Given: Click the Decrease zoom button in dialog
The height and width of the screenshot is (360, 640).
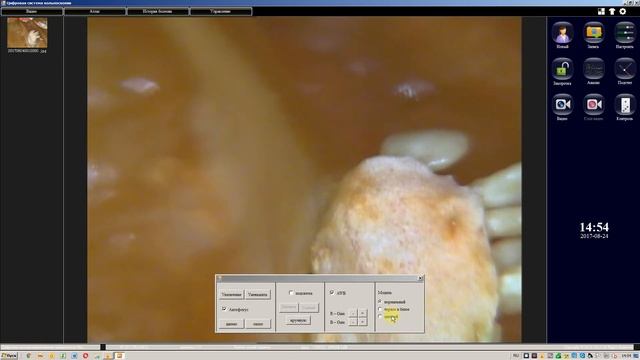Looking at the screenshot, I should [258, 294].
